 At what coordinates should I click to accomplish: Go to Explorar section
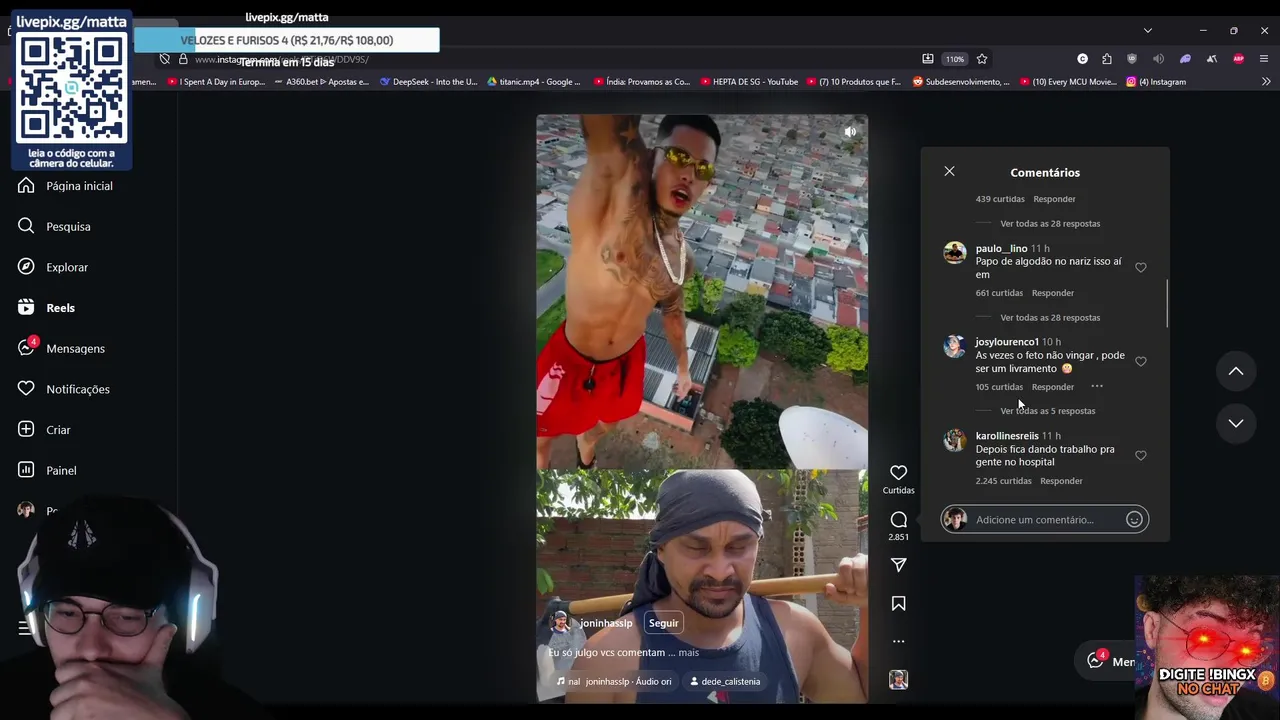pos(53,267)
